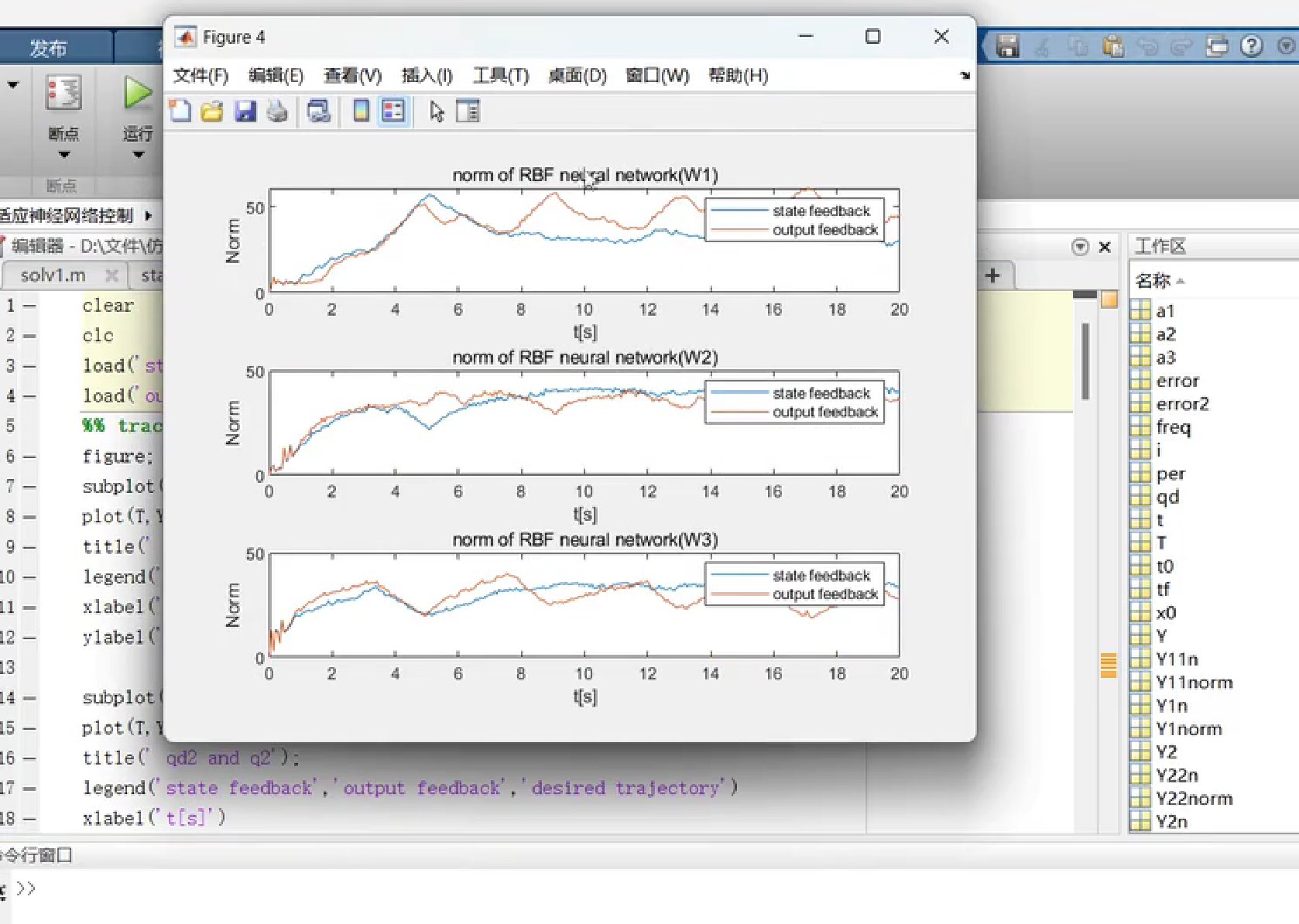Switch to the 发布 ribbon tab
The image size is (1299, 924).
tap(48, 48)
